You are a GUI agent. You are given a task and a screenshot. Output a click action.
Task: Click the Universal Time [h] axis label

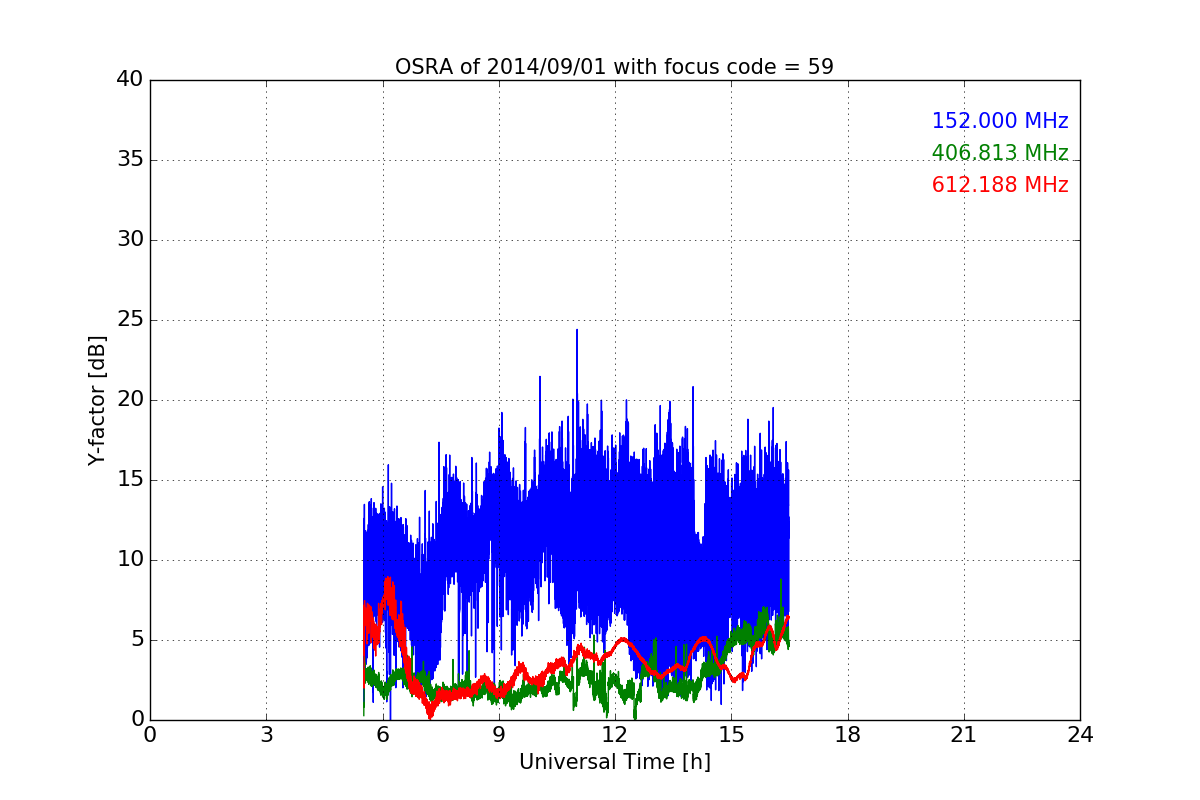pyautogui.click(x=615, y=762)
